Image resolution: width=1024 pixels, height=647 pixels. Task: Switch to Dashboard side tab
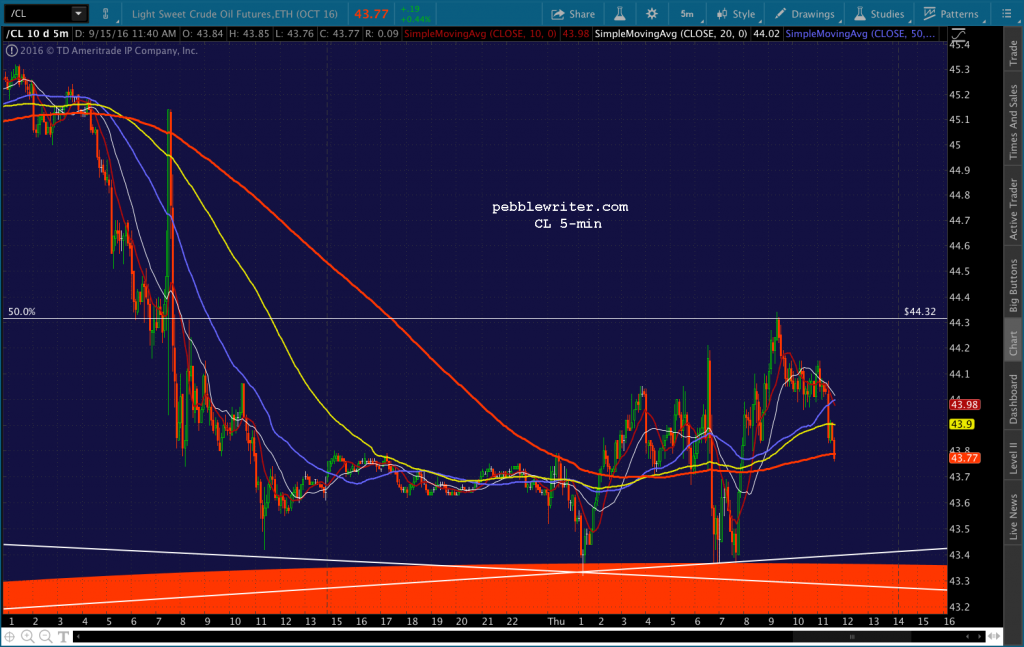pos(1014,399)
